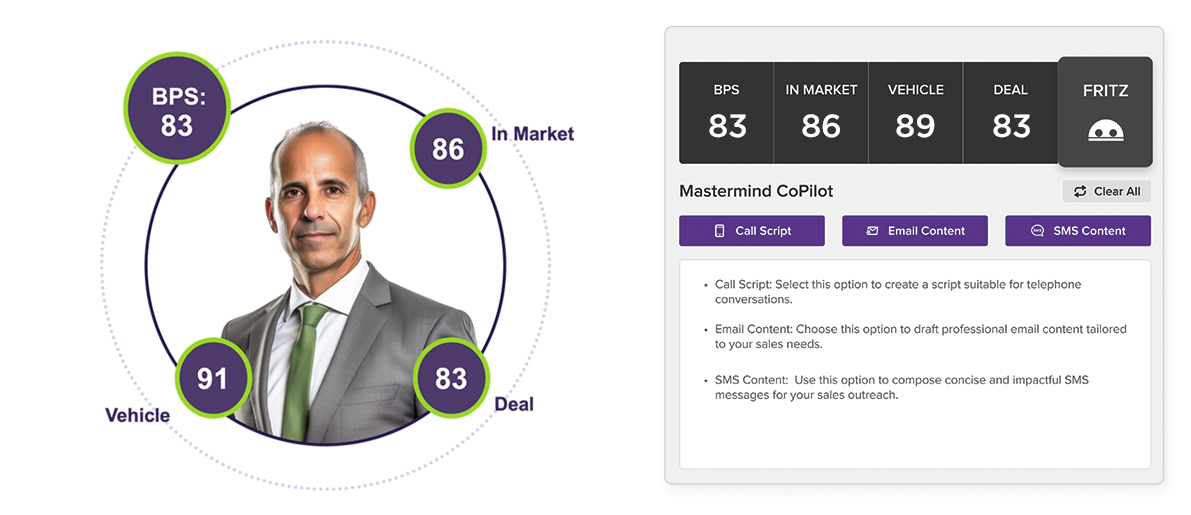1191x515 pixels.
Task: Draft Email Content
Action: 915,231
